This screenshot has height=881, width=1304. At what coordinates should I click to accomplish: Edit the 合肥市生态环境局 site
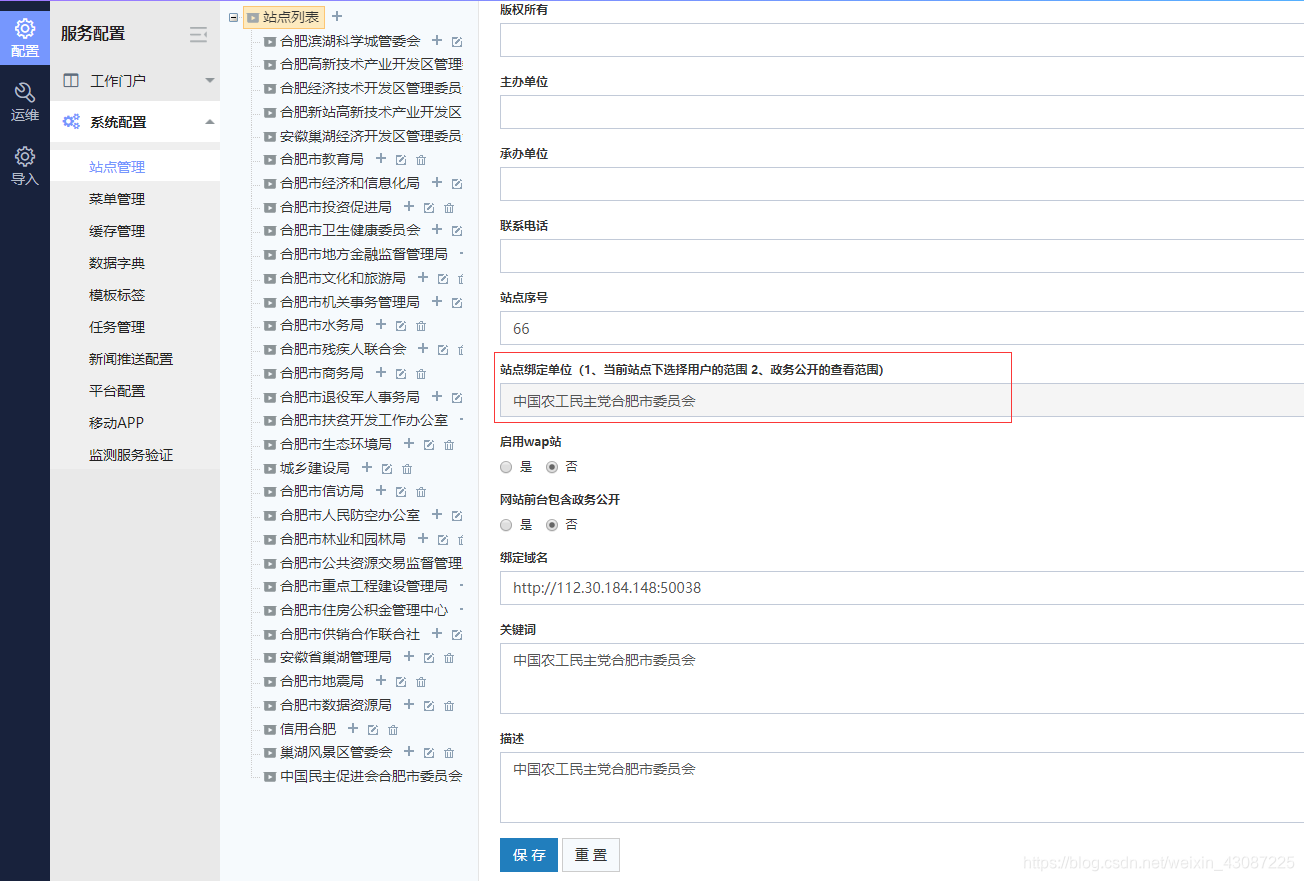click(429, 445)
